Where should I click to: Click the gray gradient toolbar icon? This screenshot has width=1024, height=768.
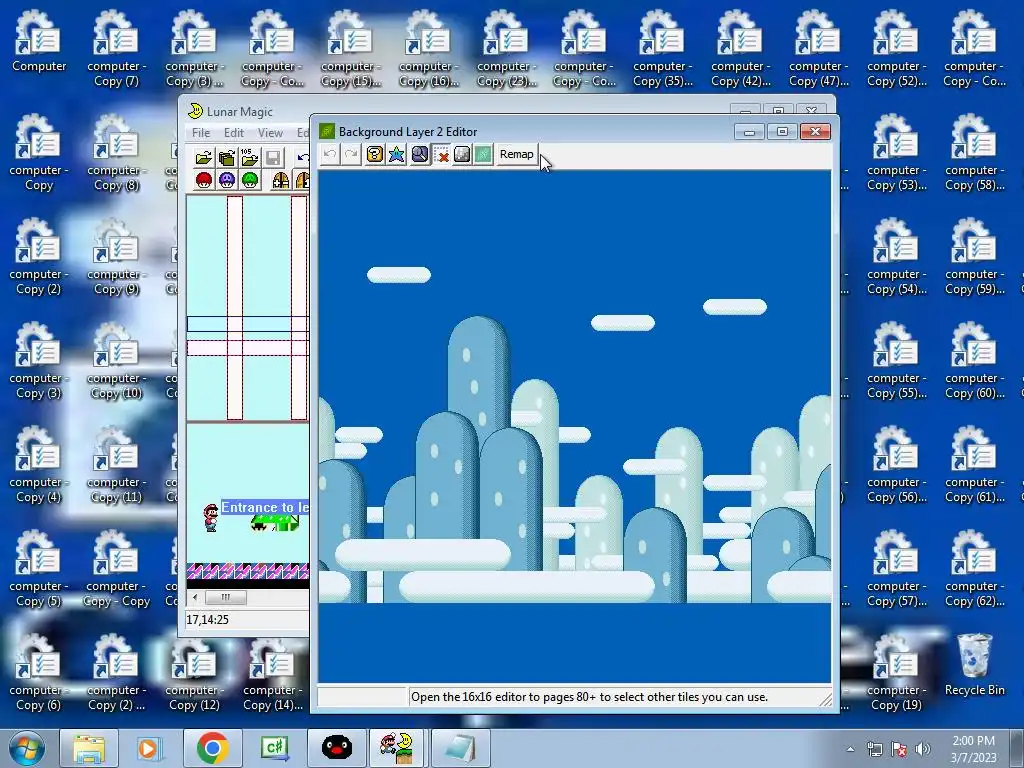[x=462, y=155]
